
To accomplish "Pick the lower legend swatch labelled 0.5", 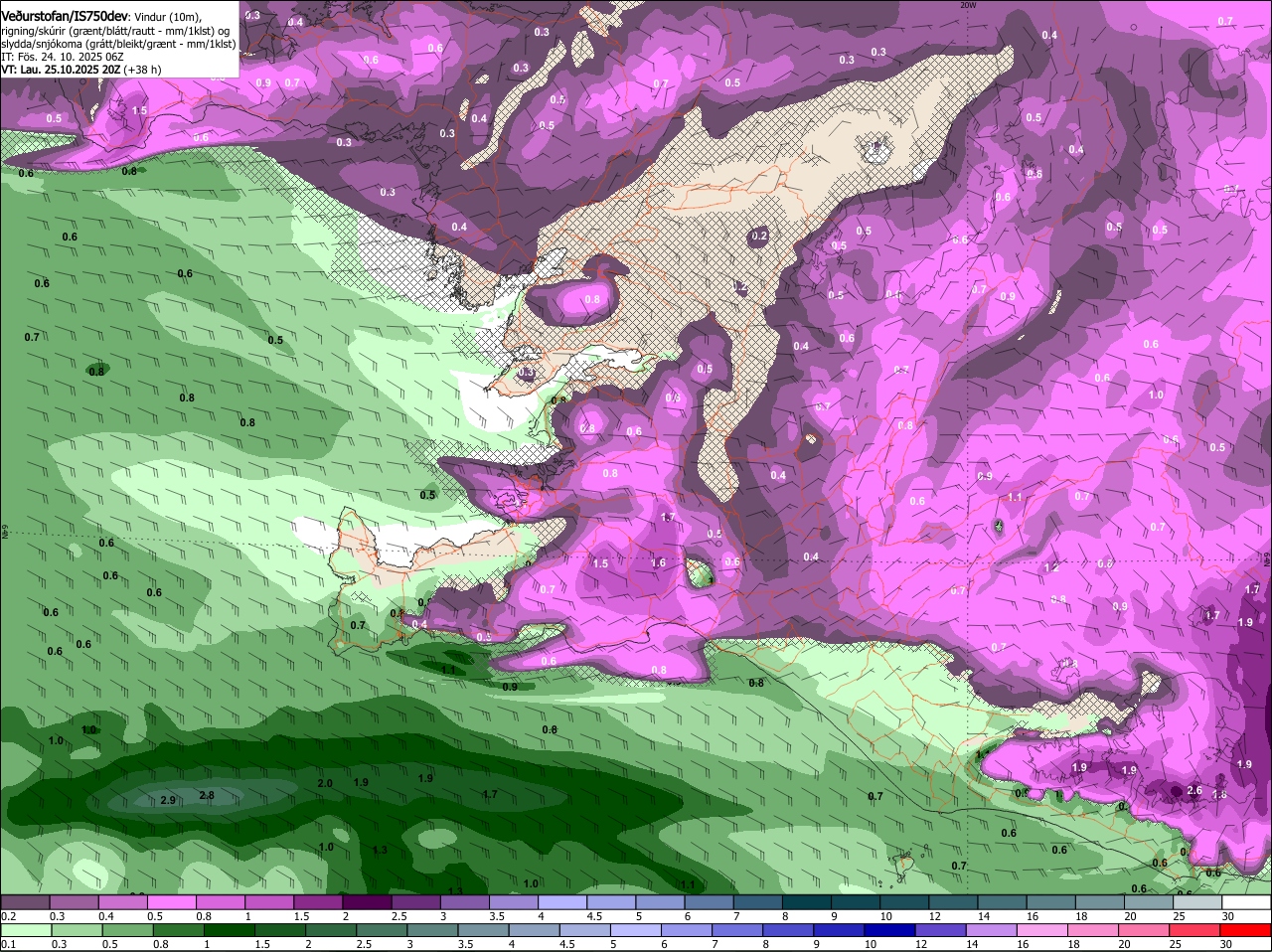I will tap(128, 930).
